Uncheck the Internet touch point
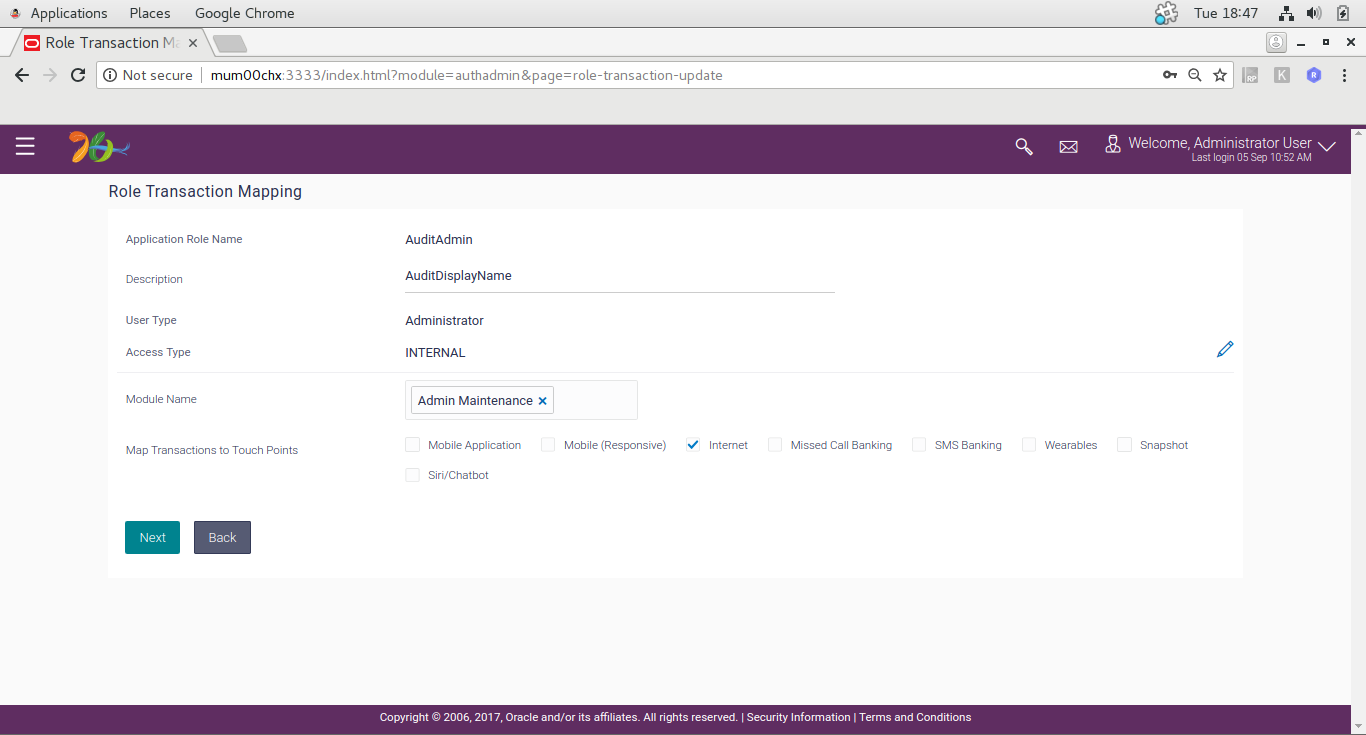The width and height of the screenshot is (1366, 735). (693, 445)
